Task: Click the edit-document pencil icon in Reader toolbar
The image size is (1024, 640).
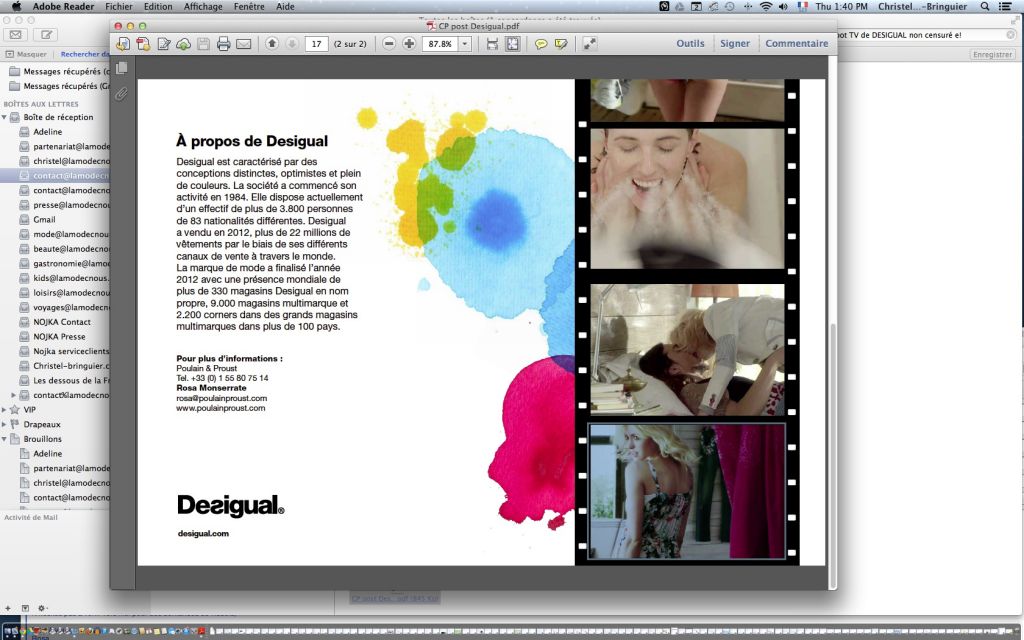Action: [163, 44]
